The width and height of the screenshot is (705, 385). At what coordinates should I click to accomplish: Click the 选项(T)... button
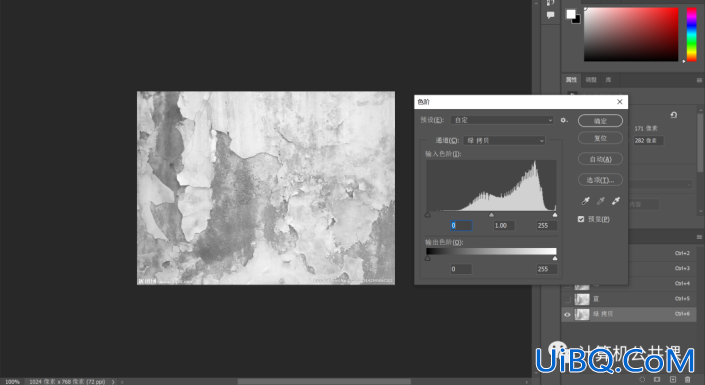coord(600,180)
